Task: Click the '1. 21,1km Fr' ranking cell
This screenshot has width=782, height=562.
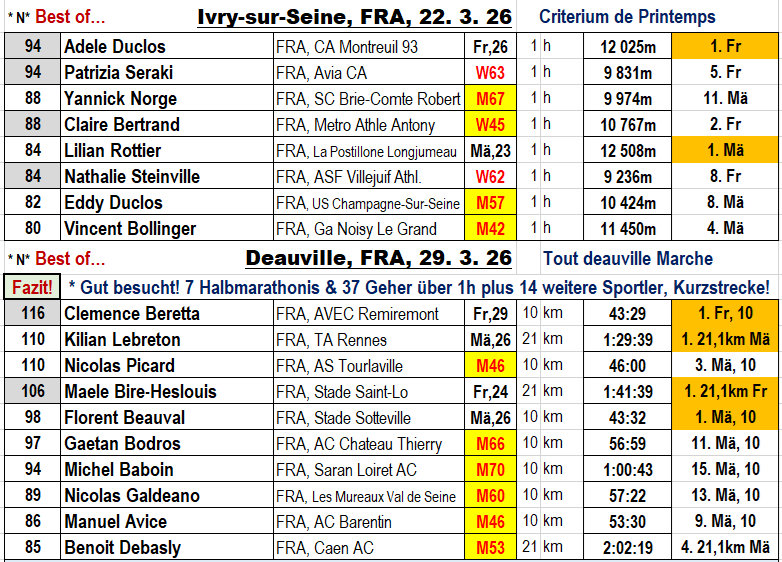Action: coord(724,392)
